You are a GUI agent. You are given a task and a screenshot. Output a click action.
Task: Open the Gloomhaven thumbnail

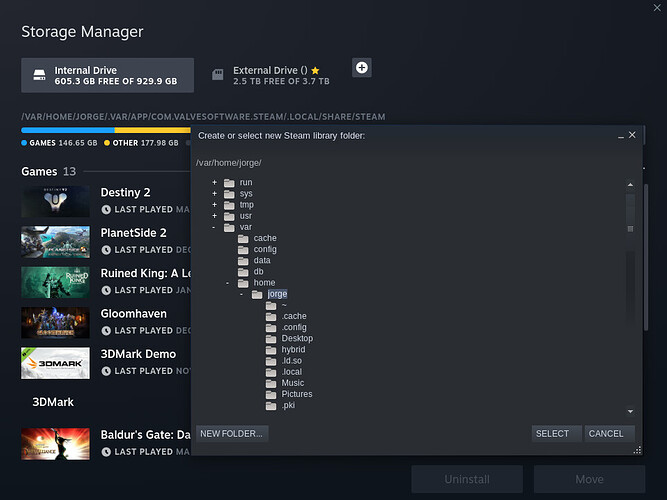click(55, 323)
